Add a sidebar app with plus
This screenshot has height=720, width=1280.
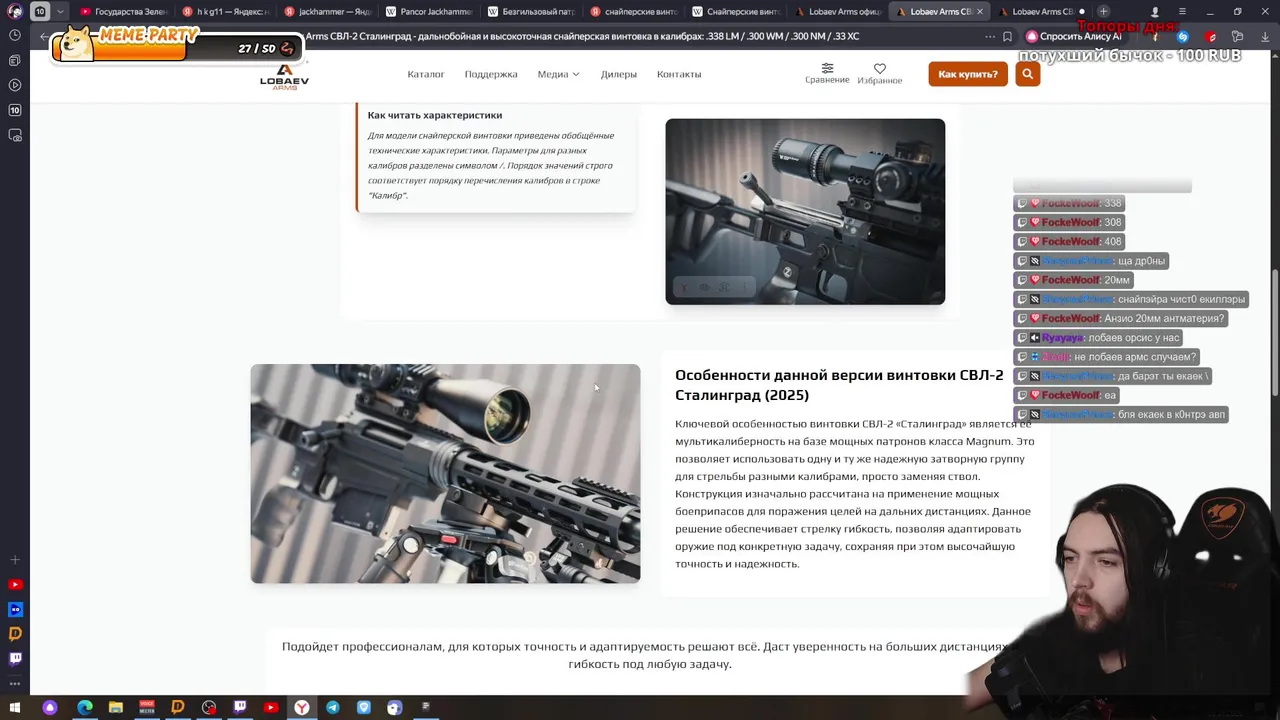point(15,560)
